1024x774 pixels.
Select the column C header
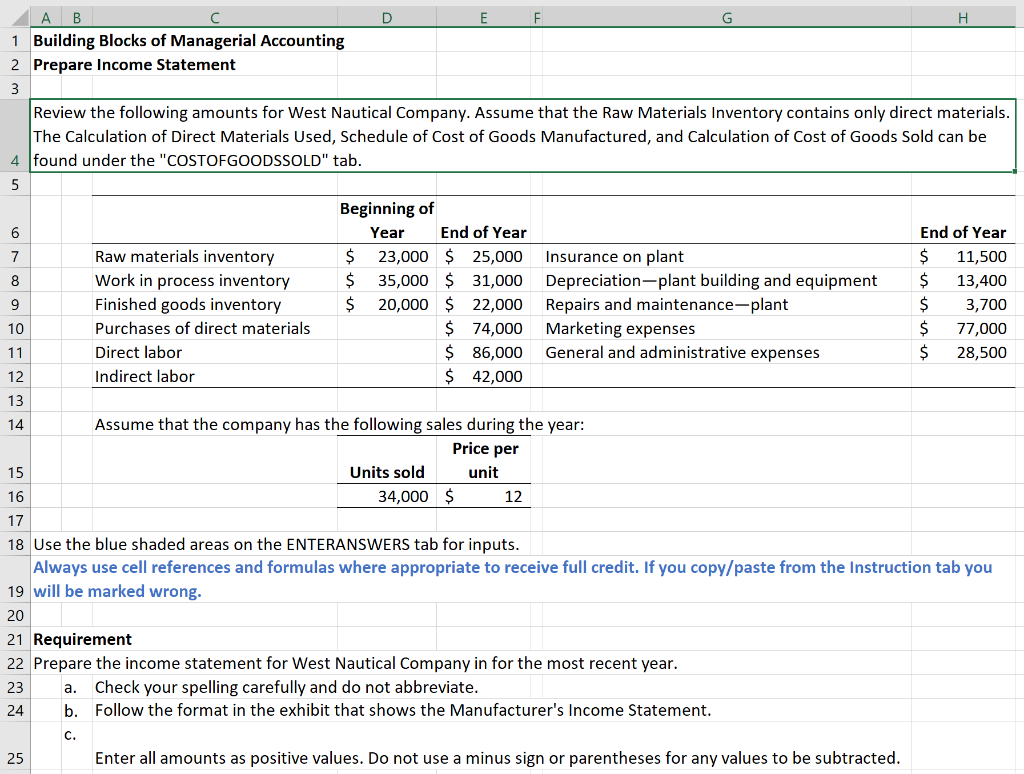(x=214, y=17)
